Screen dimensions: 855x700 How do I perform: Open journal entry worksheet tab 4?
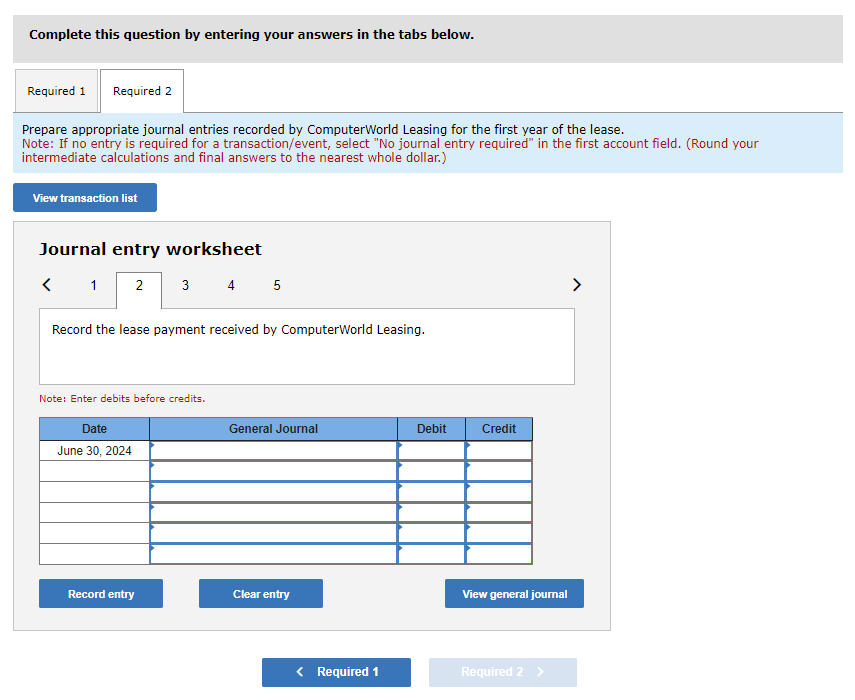pos(231,285)
